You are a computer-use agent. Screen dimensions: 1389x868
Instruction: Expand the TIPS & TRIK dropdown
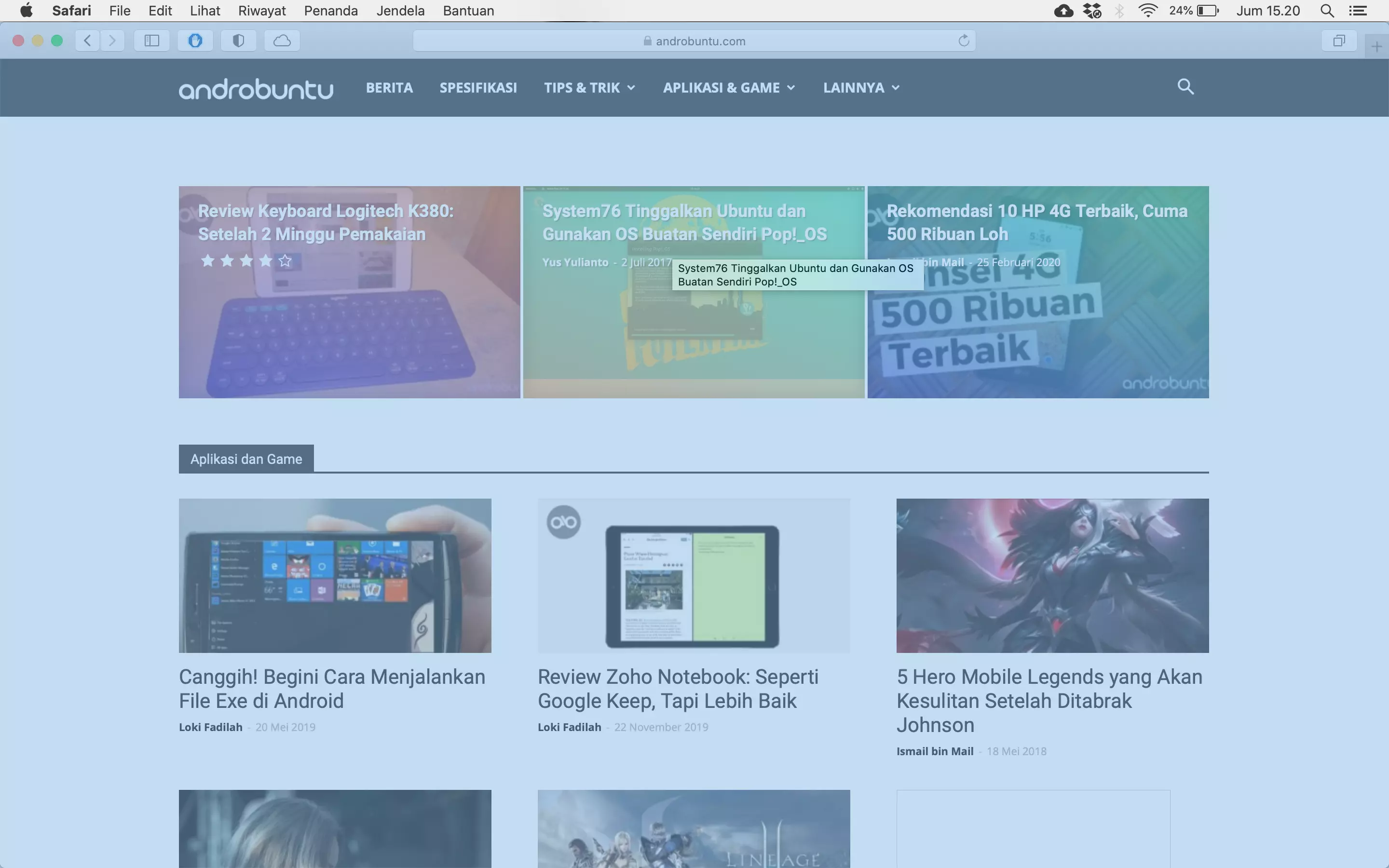point(589,87)
